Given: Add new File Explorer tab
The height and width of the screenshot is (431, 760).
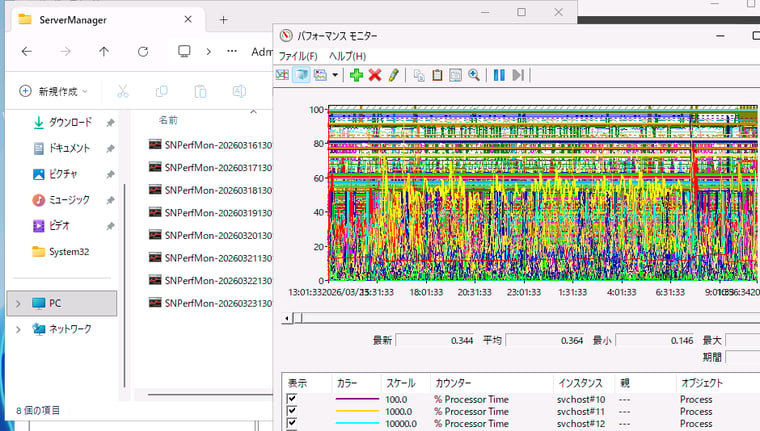Looking at the screenshot, I should click(223, 20).
